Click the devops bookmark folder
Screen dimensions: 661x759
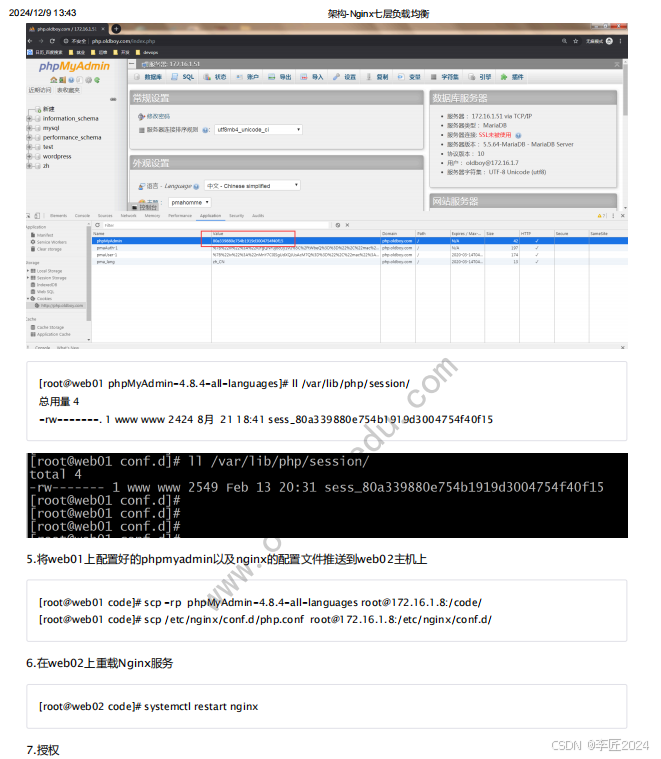(147, 52)
